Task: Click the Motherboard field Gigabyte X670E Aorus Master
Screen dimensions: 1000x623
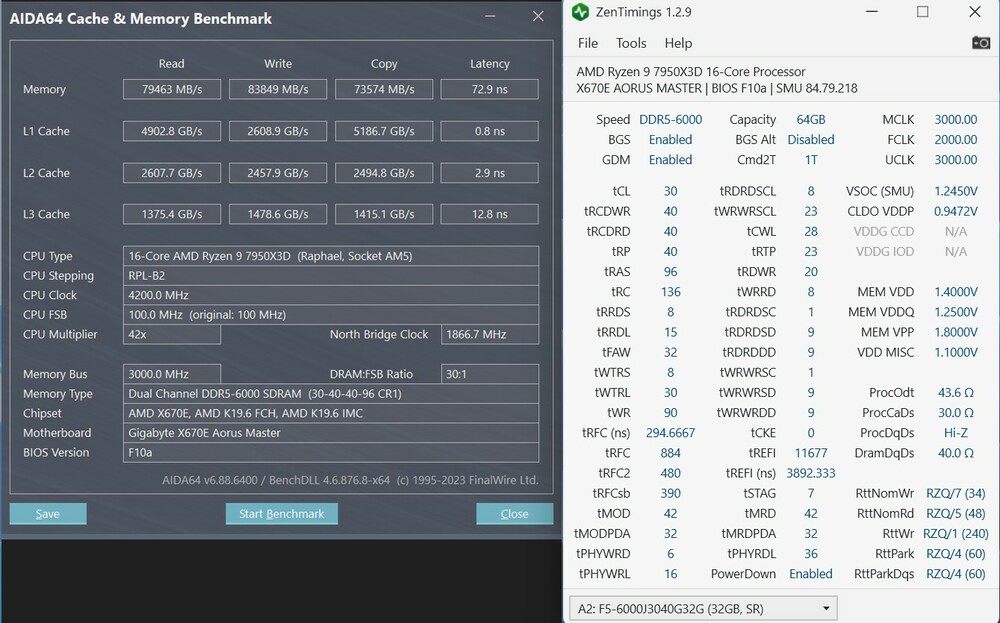Action: coord(331,433)
